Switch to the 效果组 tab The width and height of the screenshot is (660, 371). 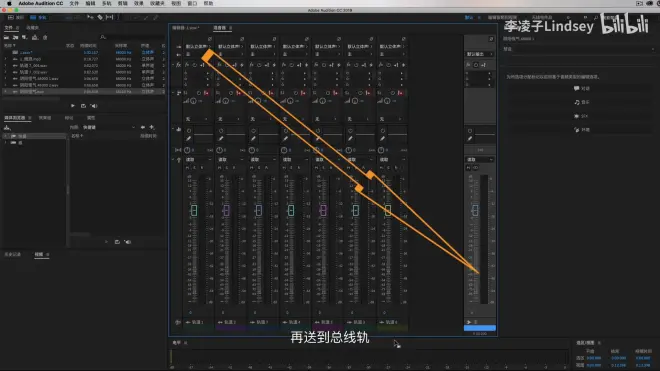(x=45, y=118)
